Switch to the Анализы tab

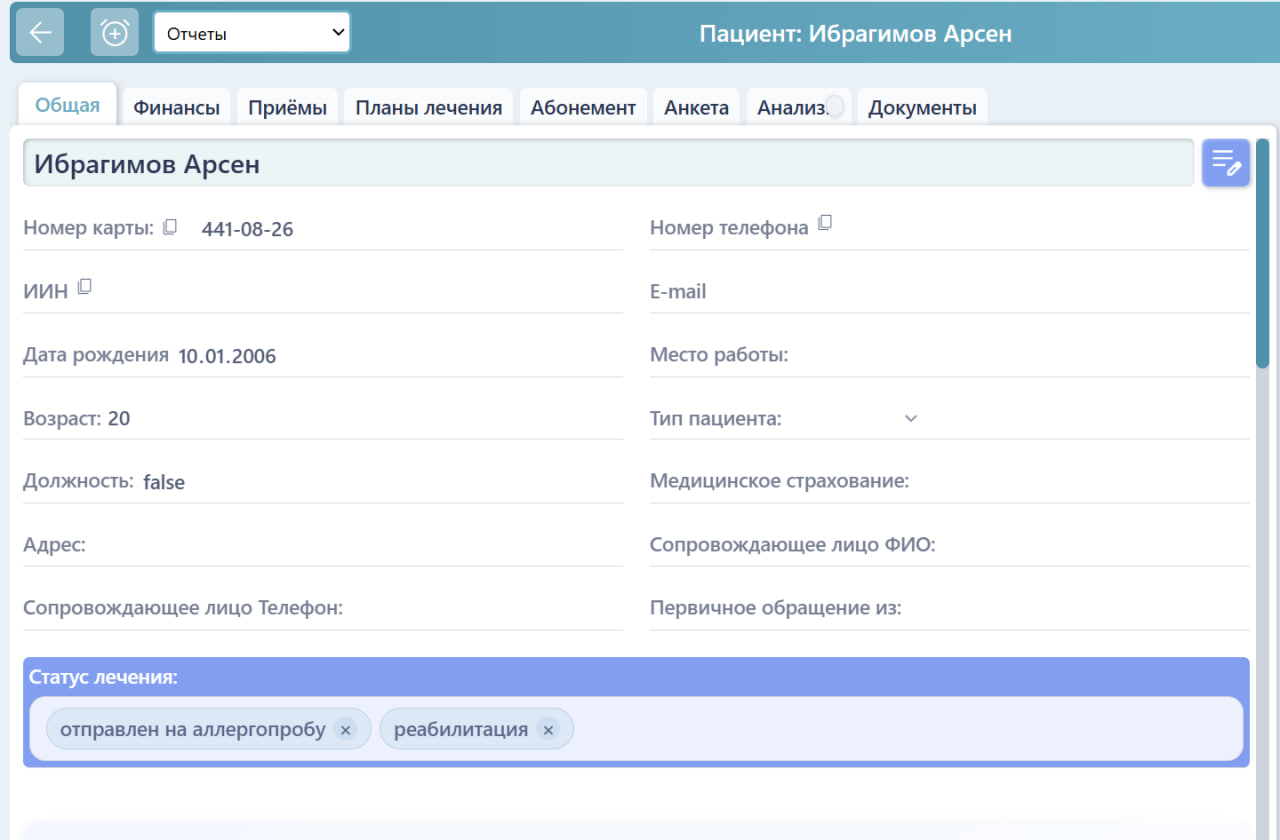799,108
